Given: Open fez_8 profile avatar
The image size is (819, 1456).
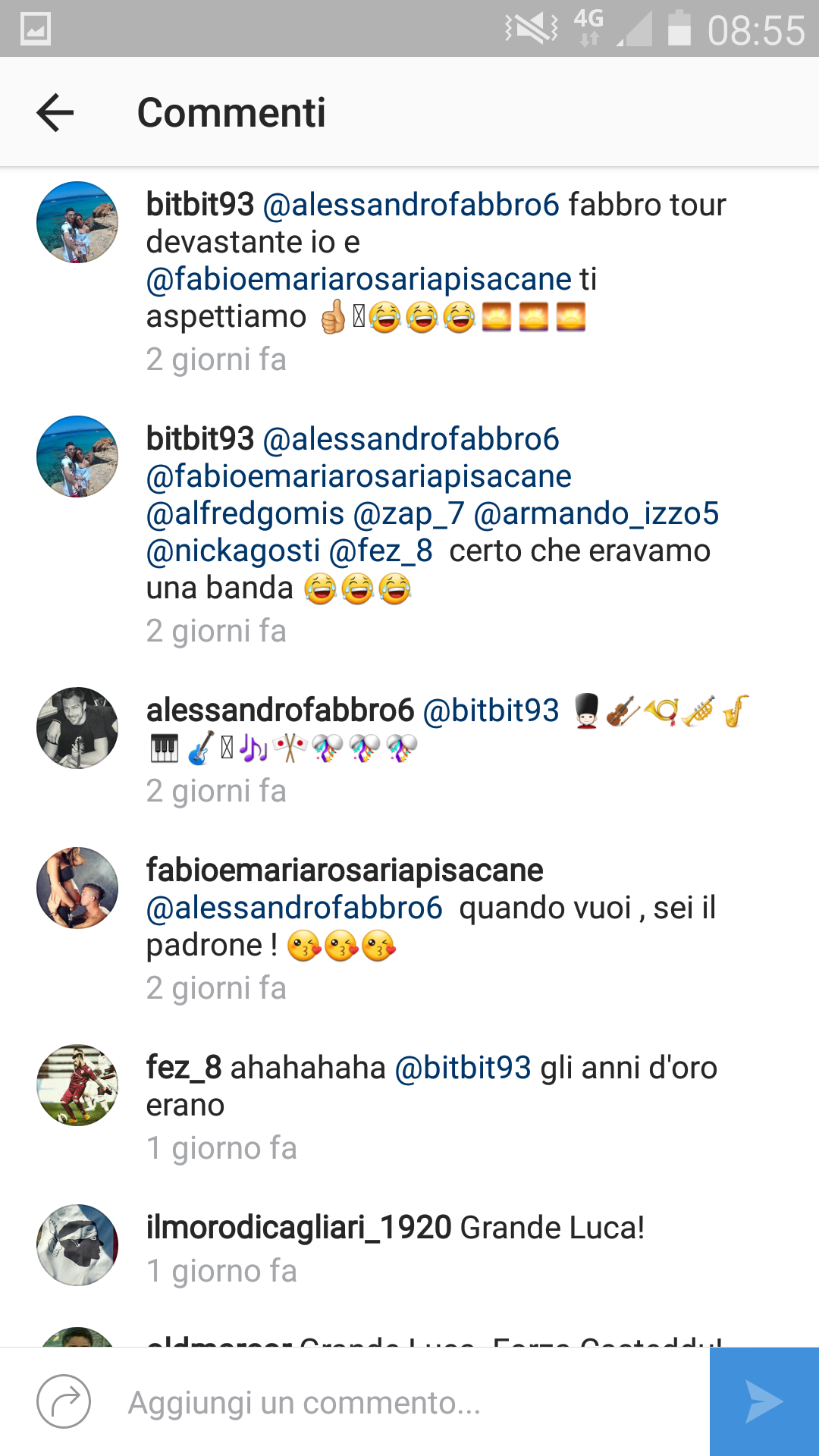Looking at the screenshot, I should (x=77, y=1085).
